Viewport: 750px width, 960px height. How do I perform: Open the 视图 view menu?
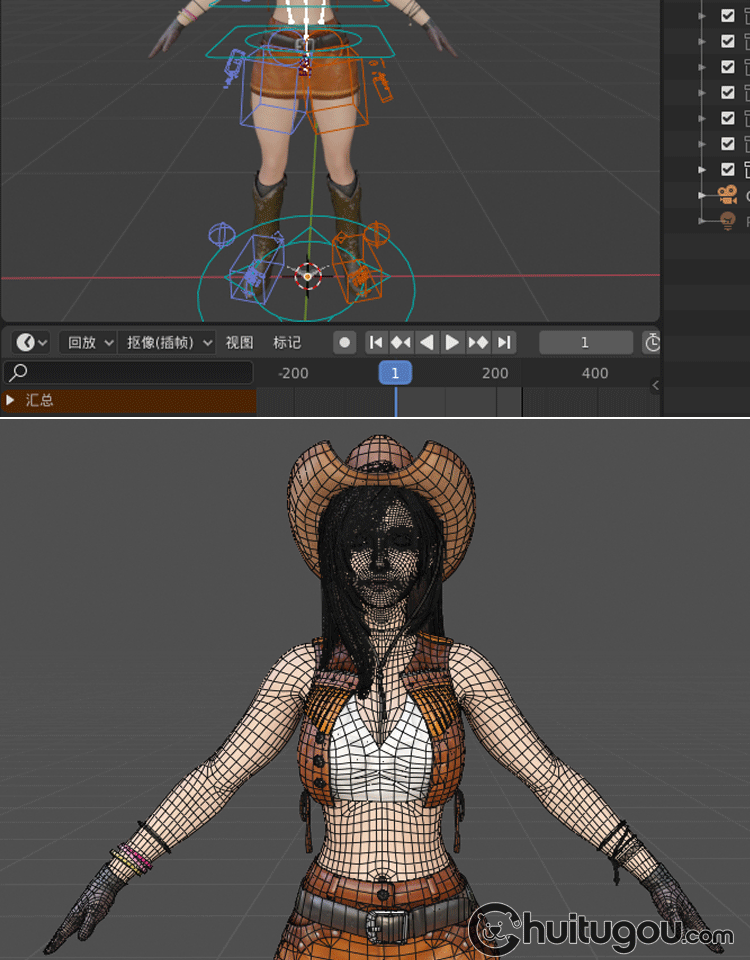click(239, 342)
